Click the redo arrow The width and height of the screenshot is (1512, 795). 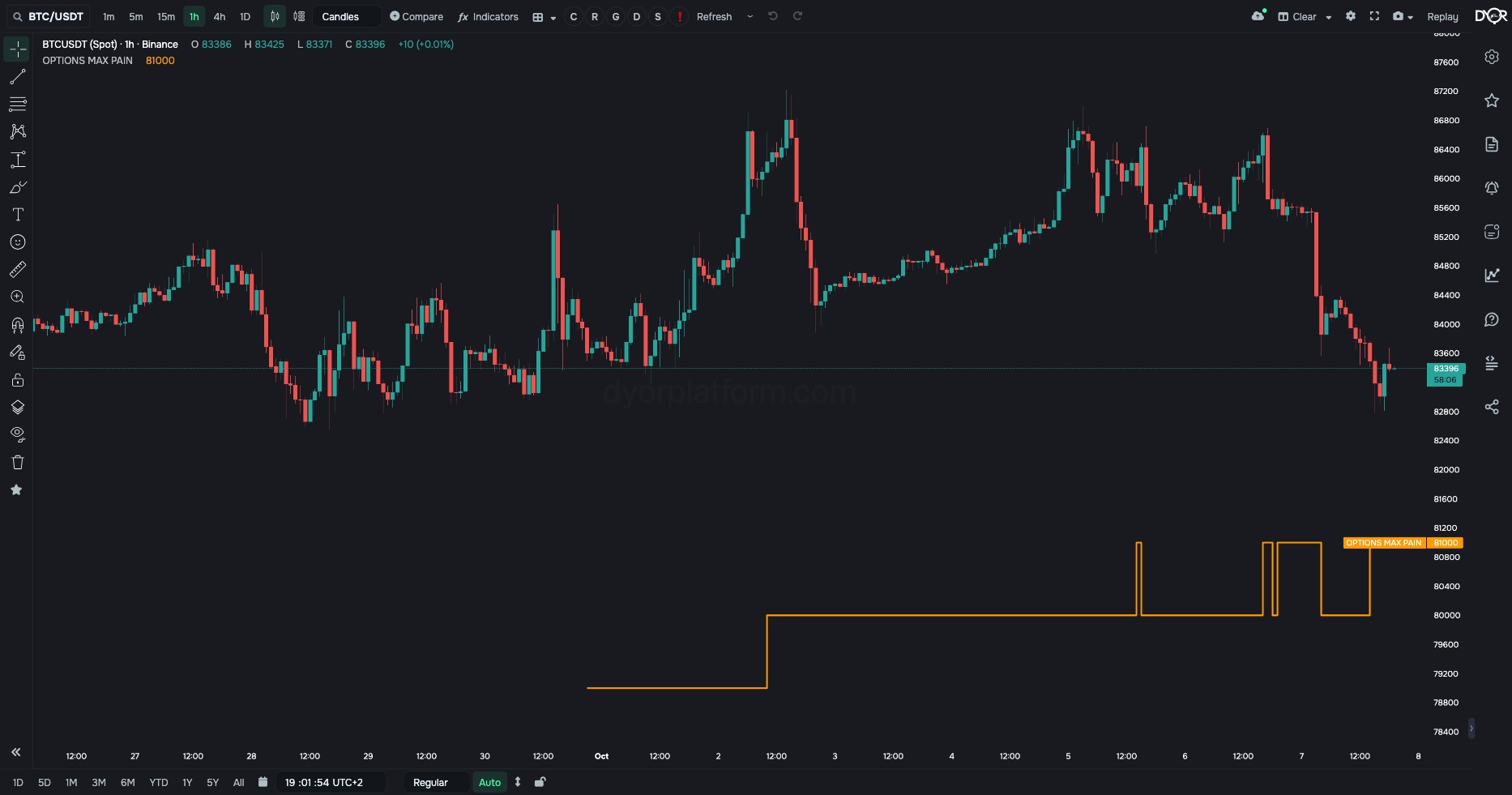point(797,16)
